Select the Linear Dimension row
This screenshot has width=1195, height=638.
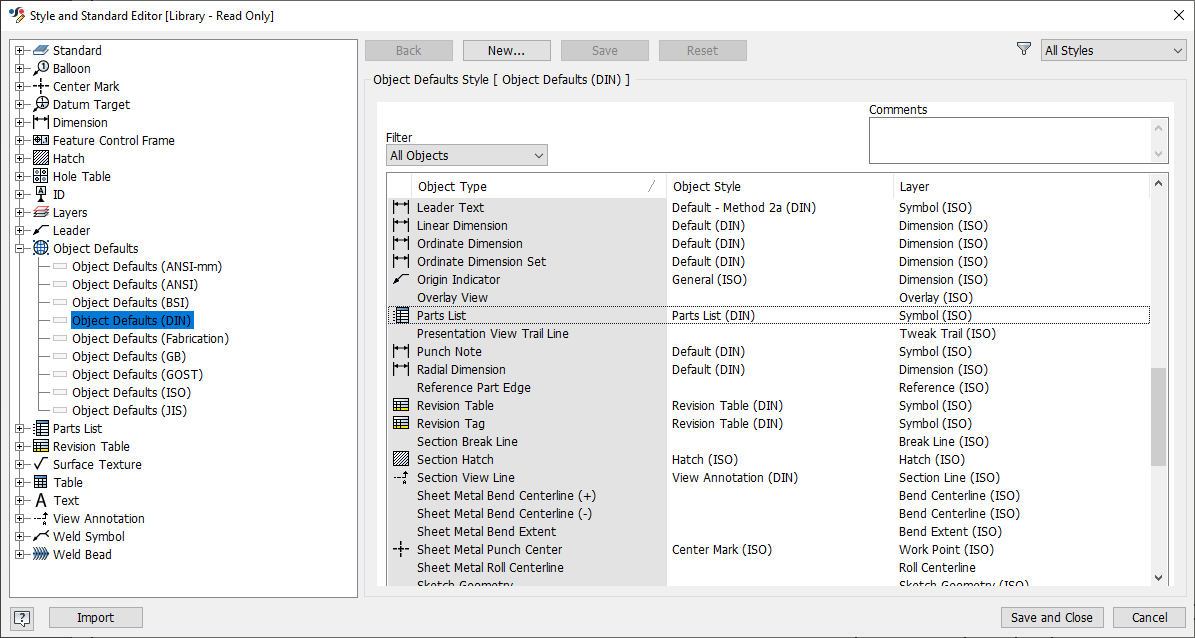coord(768,226)
